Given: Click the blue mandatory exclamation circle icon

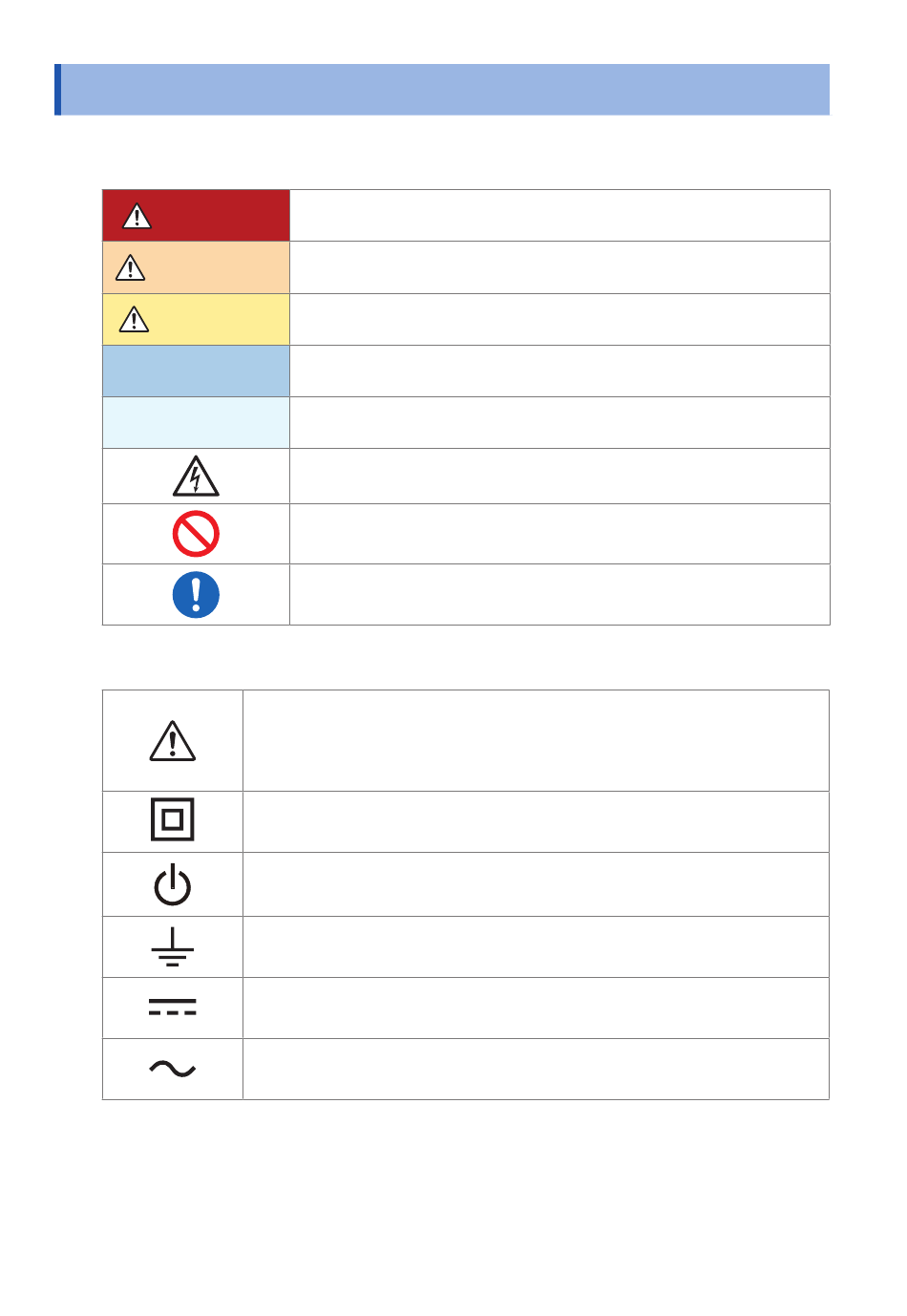Looking at the screenshot, I should coord(196,595).
